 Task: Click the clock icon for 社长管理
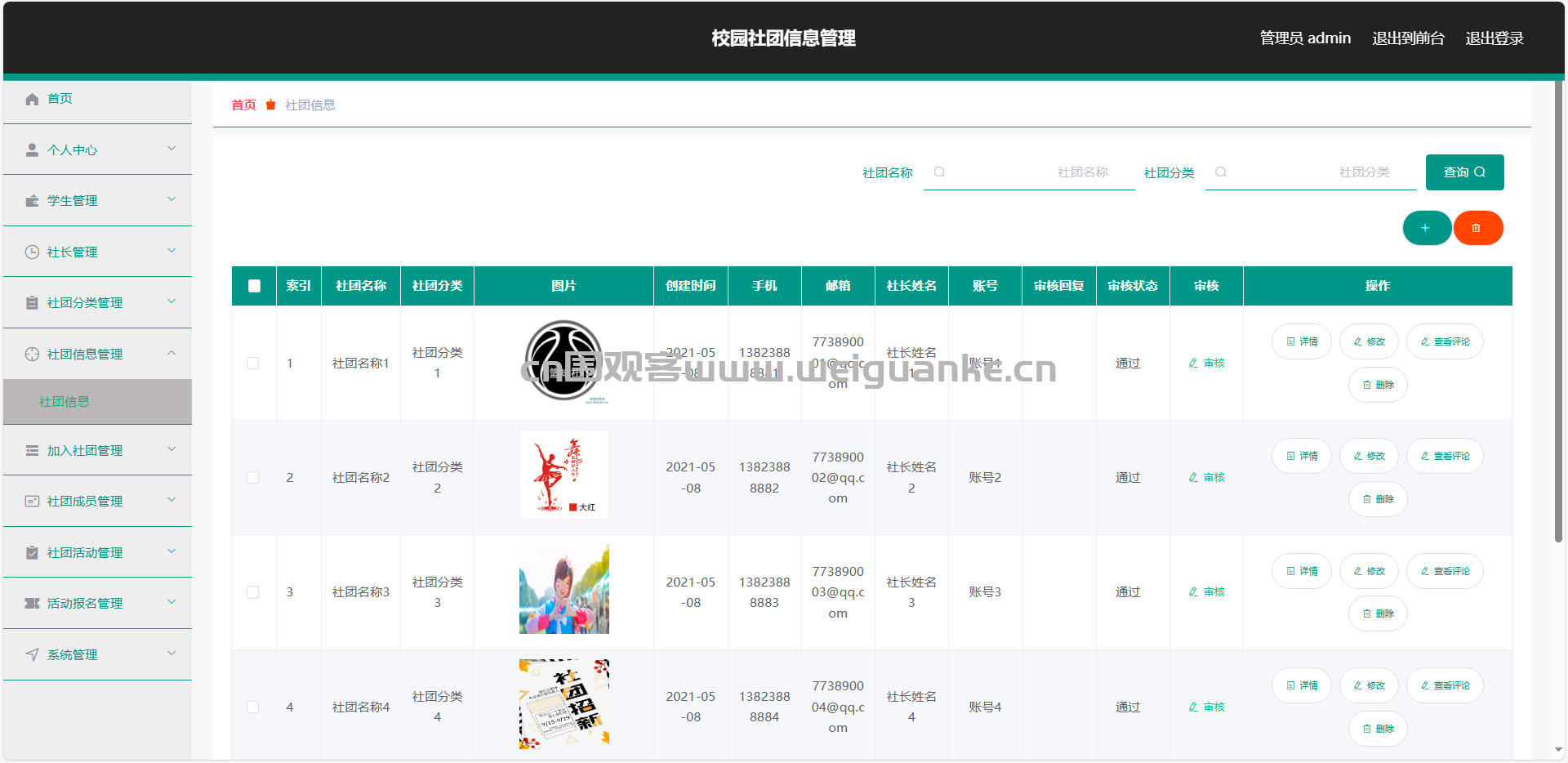[32, 252]
